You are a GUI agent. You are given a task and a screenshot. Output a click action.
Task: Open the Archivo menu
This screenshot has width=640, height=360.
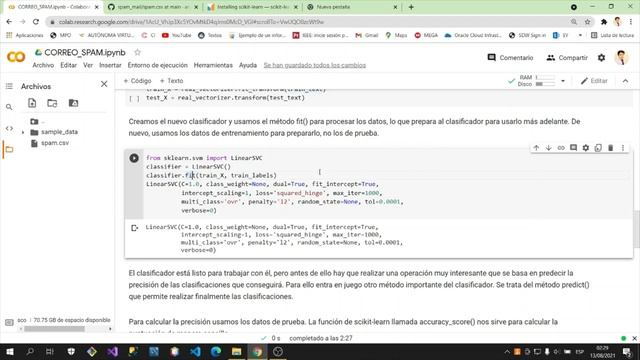point(43,65)
